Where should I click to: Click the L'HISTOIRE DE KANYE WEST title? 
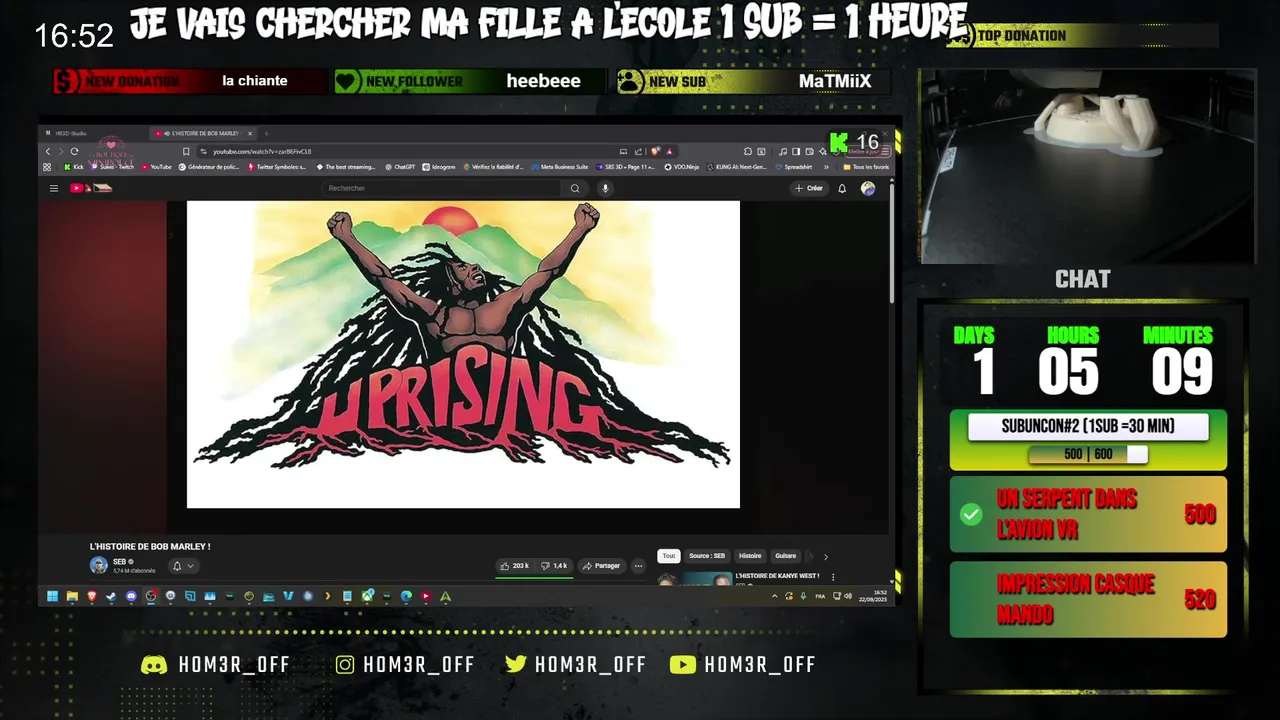point(777,576)
